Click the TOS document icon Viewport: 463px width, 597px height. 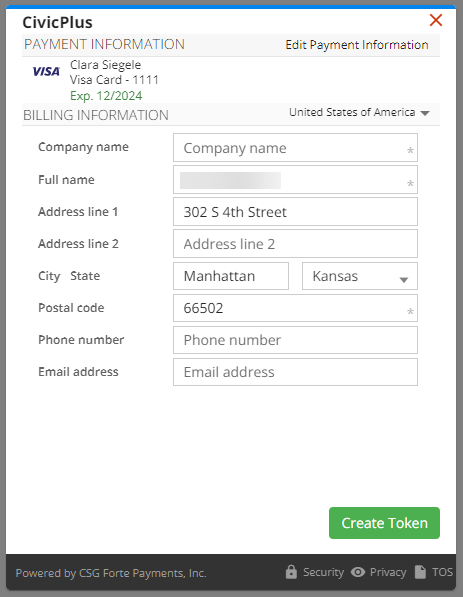click(x=420, y=572)
